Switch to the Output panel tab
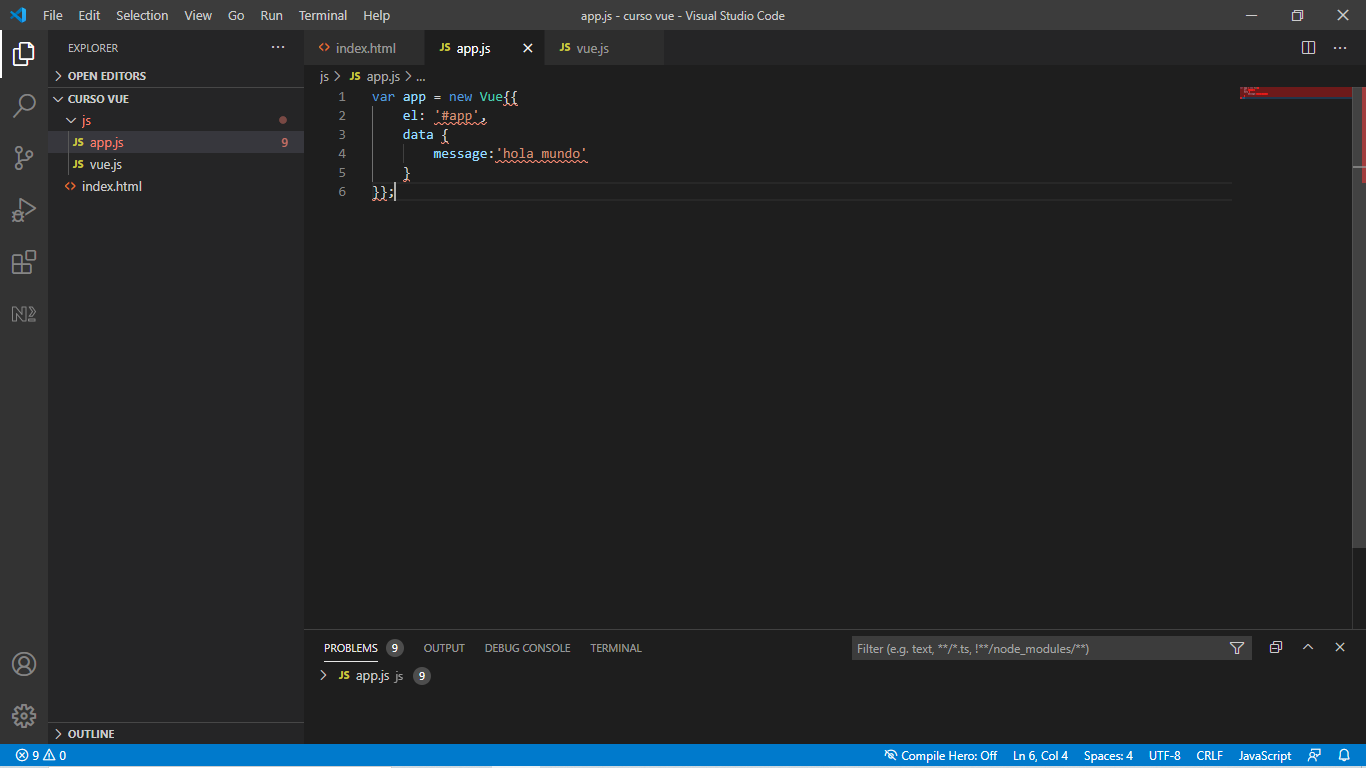Image resolution: width=1366 pixels, height=768 pixels. tap(444, 648)
